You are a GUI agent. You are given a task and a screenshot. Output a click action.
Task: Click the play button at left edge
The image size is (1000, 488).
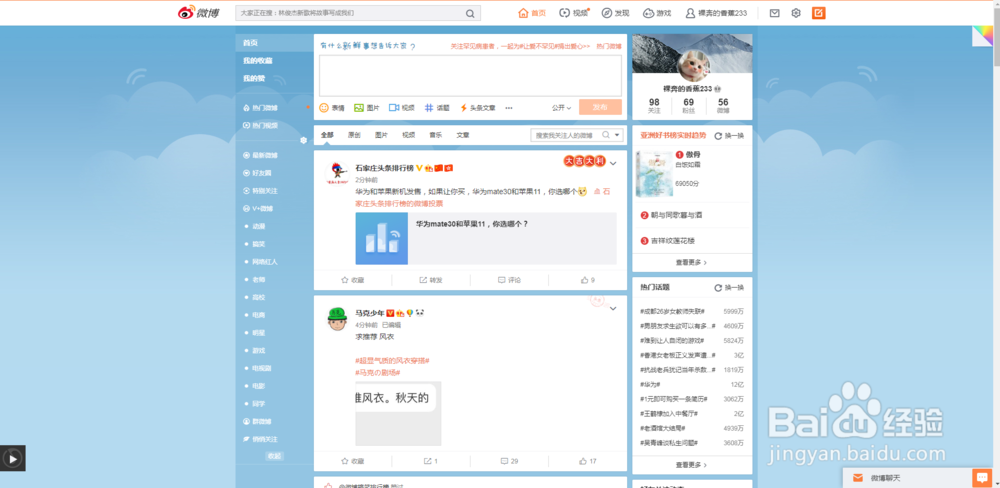pos(13,457)
